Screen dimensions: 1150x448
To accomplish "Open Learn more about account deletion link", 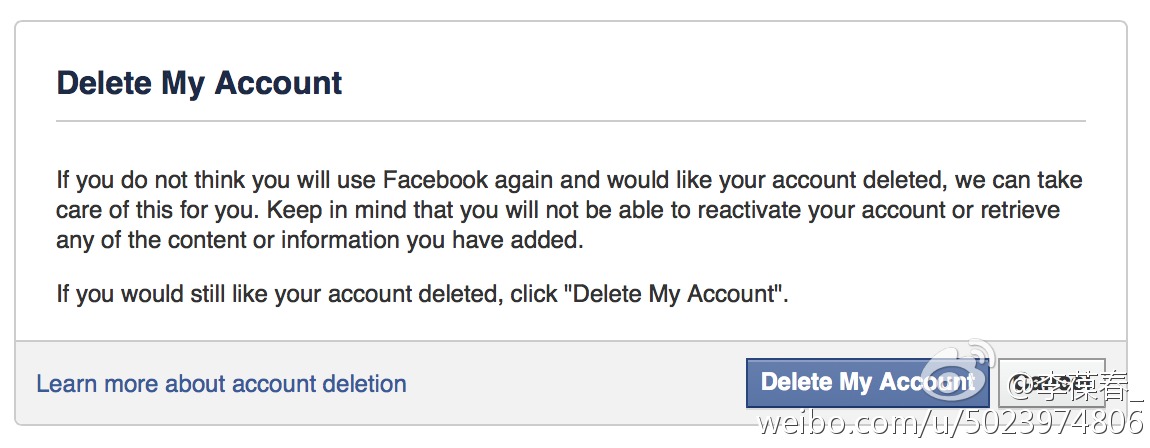I will pos(221,384).
